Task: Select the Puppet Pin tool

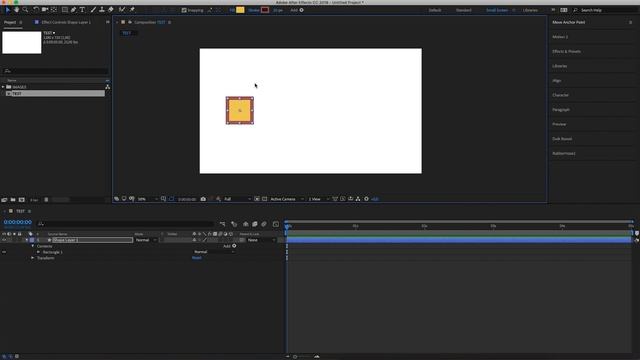Action: pyautogui.click(x=132, y=10)
